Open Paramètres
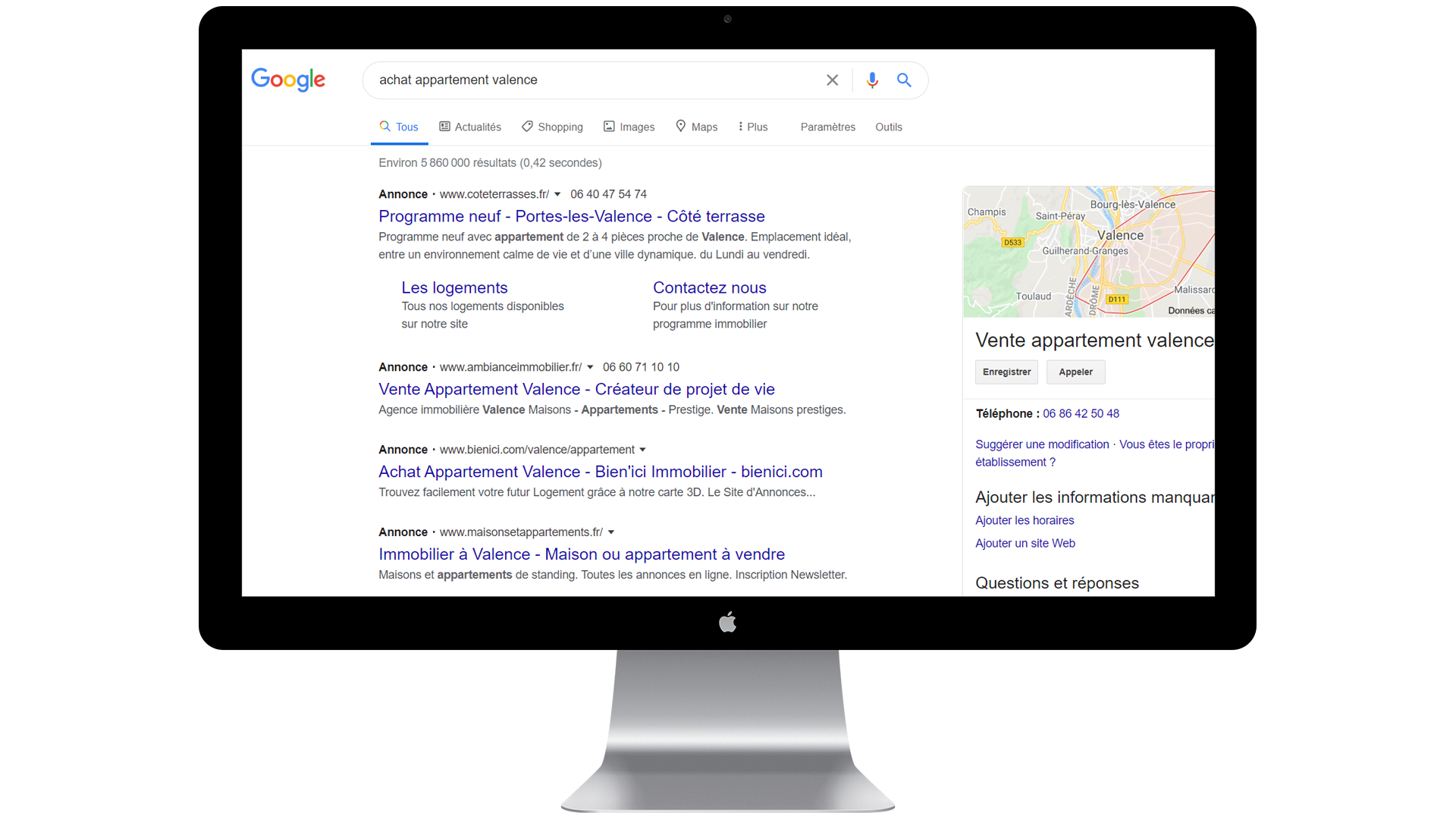 (827, 127)
